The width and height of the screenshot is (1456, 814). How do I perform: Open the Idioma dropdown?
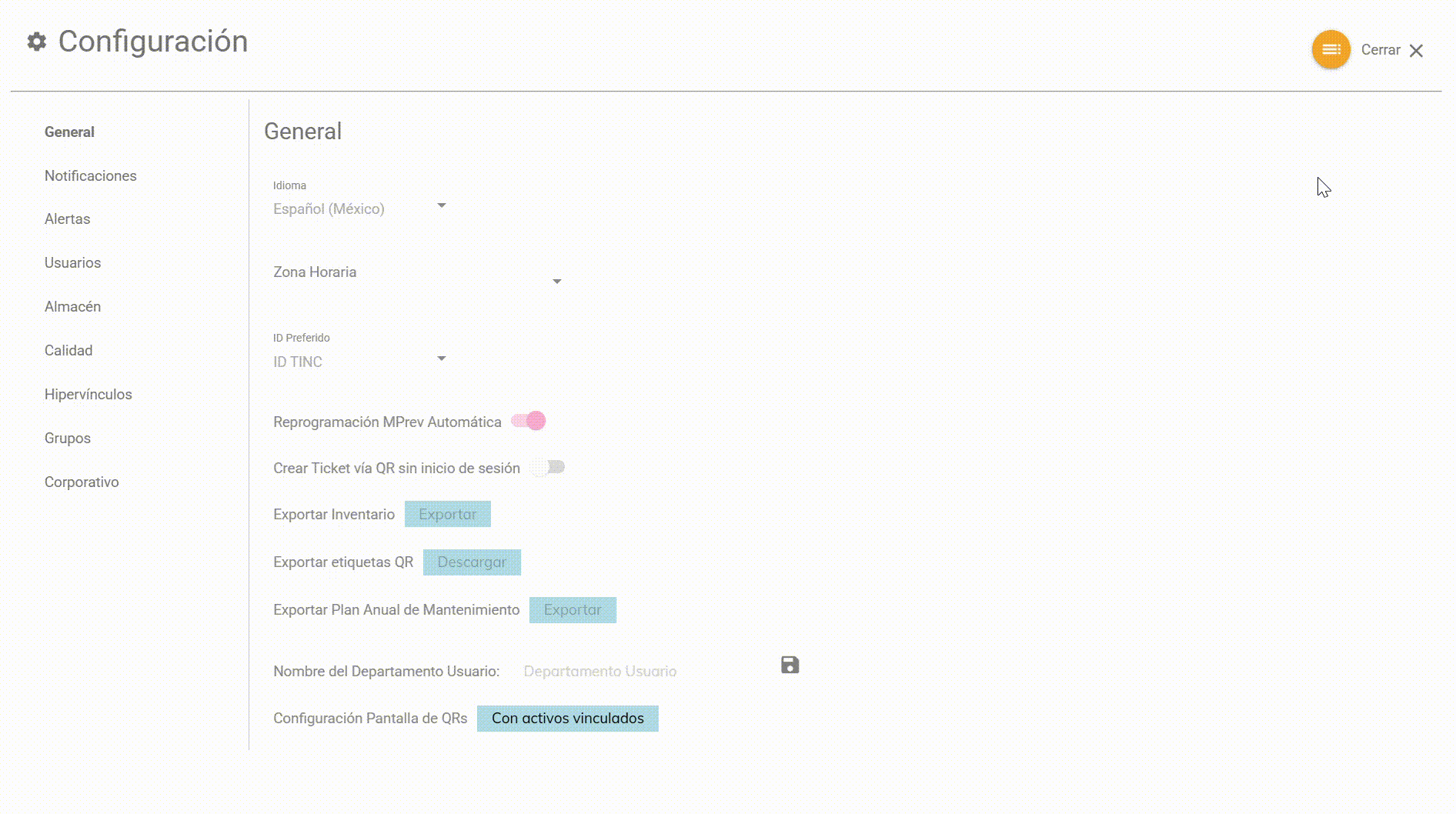[359, 209]
